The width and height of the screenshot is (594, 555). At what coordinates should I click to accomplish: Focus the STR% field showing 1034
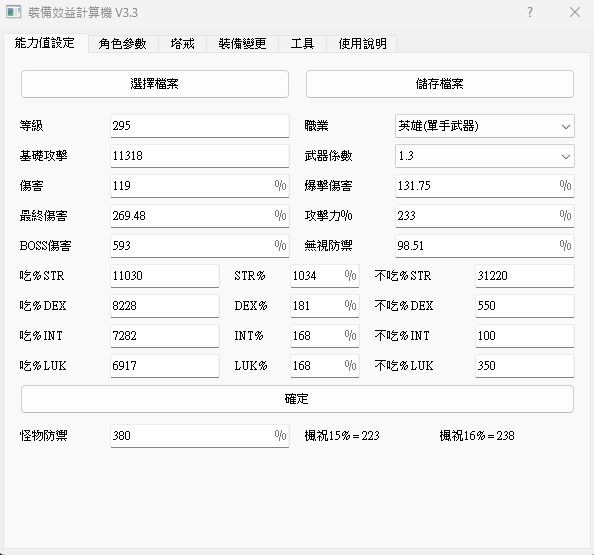click(x=325, y=276)
